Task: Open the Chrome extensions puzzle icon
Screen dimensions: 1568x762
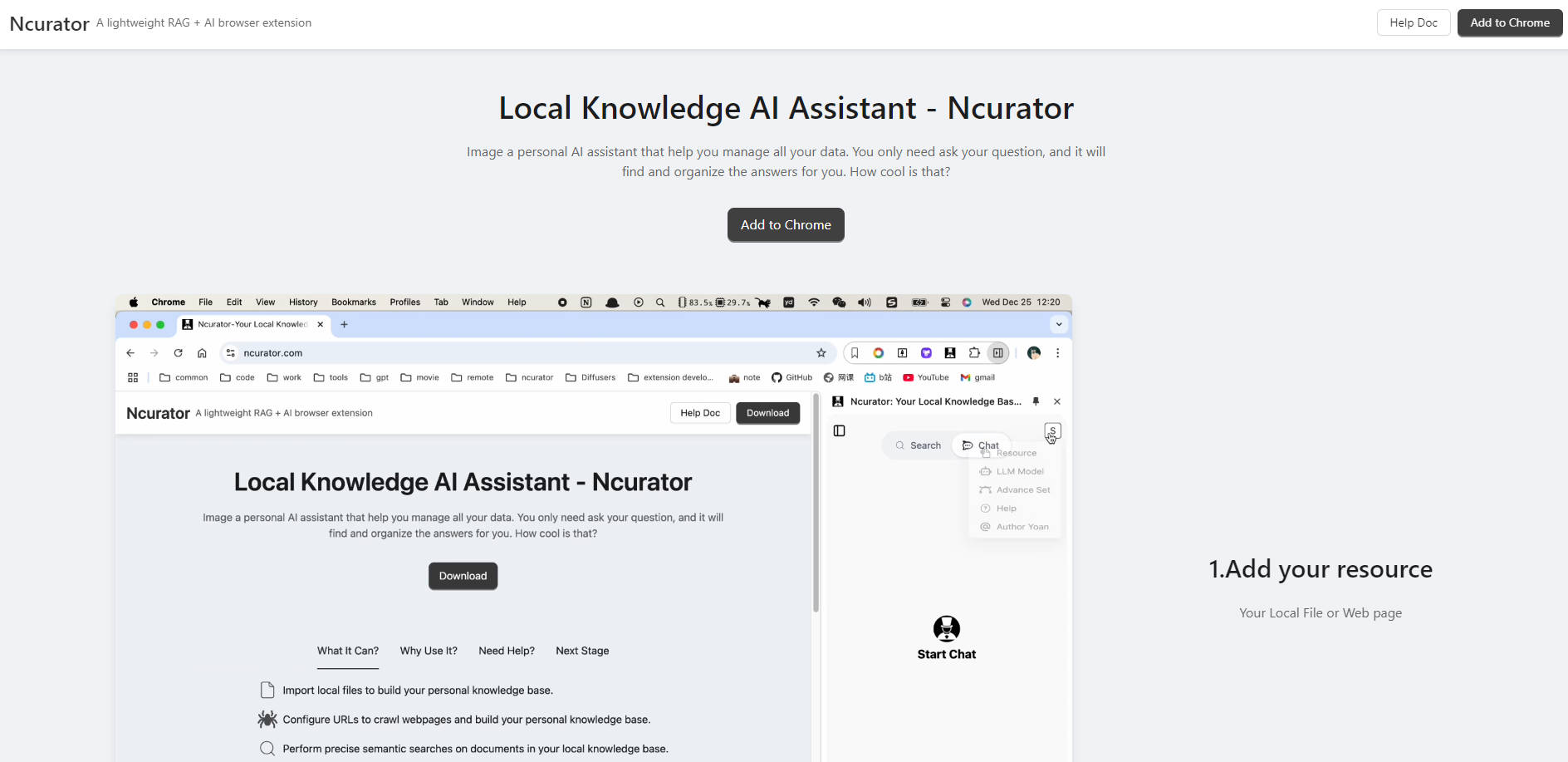Action: (974, 352)
